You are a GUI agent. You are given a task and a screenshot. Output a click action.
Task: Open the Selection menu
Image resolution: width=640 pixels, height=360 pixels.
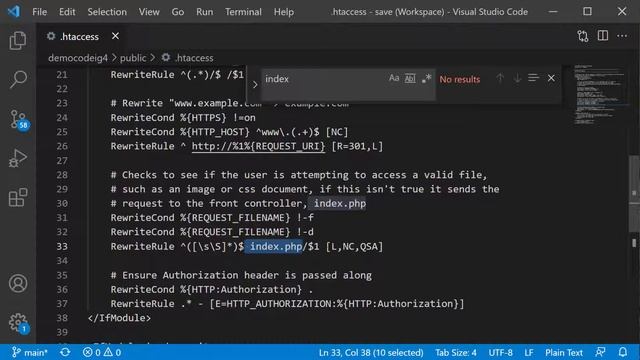(x=107, y=12)
